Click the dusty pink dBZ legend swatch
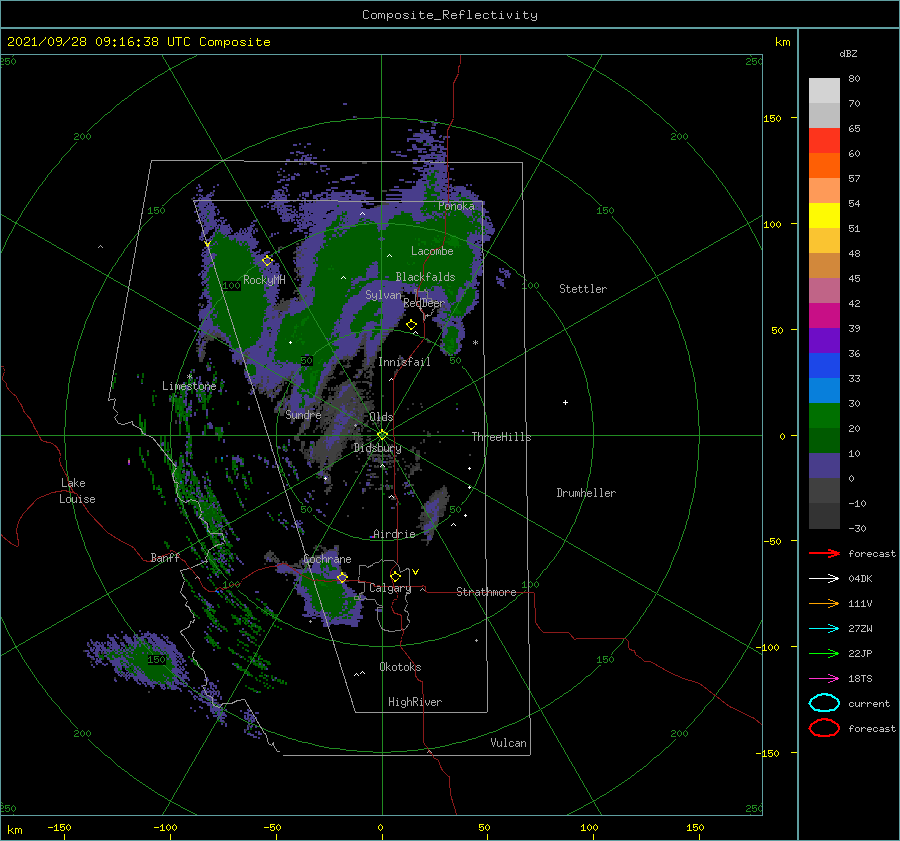Image resolution: width=900 pixels, height=841 pixels. [x=824, y=290]
